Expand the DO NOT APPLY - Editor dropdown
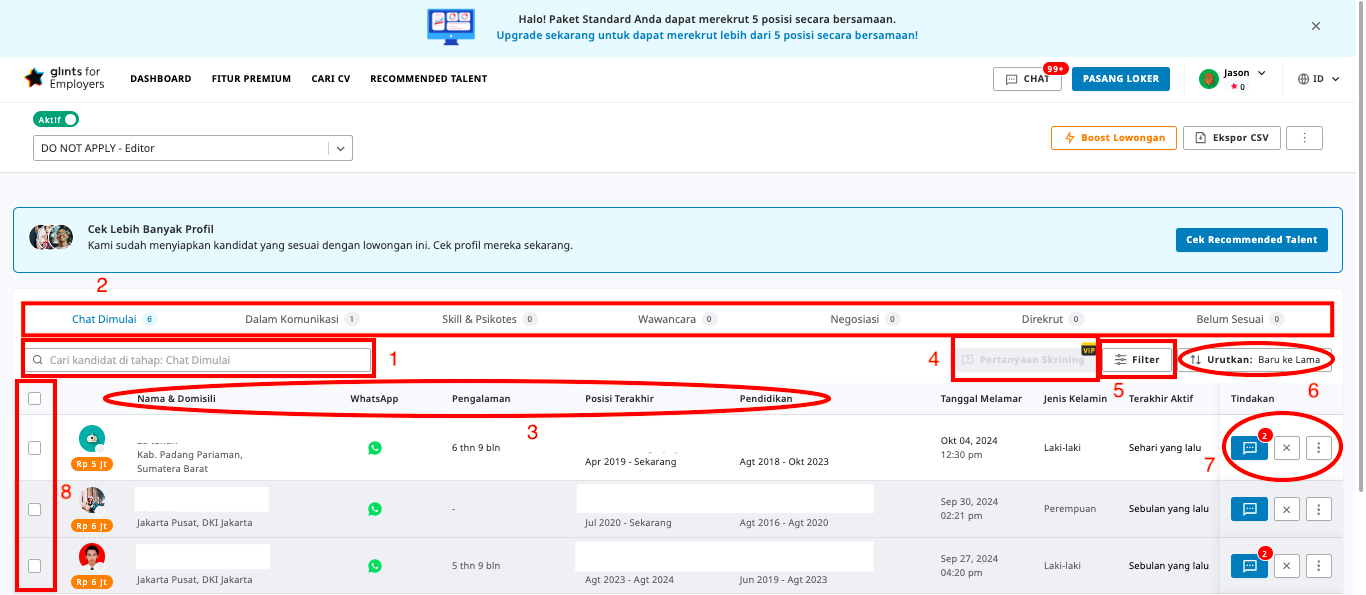Viewport: 1366px width, 595px height. [x=340, y=148]
